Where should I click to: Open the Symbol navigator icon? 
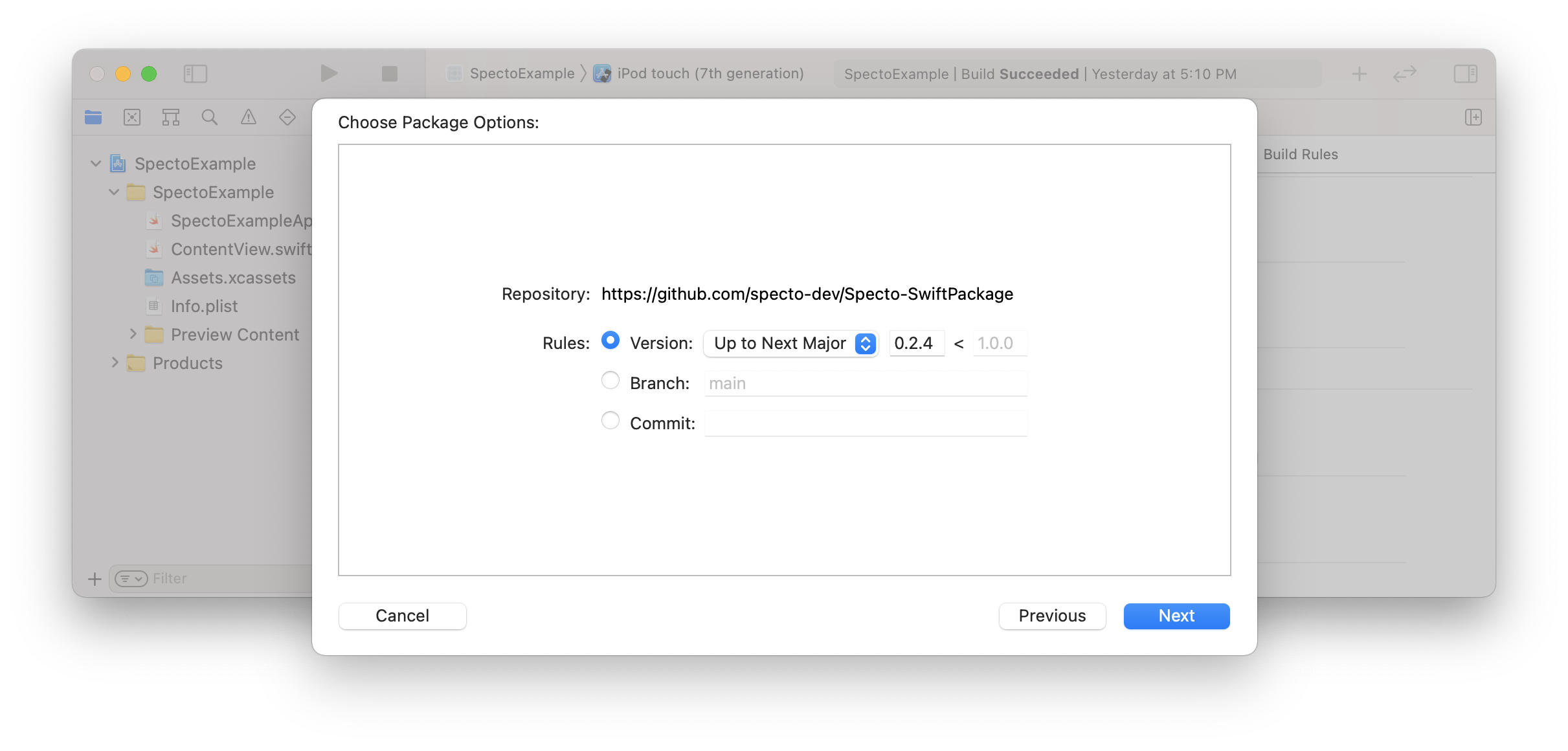(x=171, y=117)
